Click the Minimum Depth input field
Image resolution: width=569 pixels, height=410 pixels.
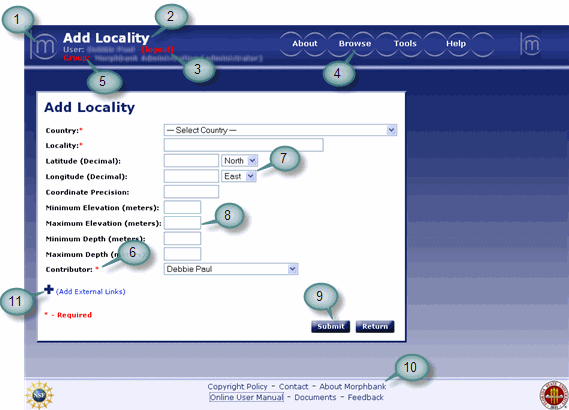(182, 238)
